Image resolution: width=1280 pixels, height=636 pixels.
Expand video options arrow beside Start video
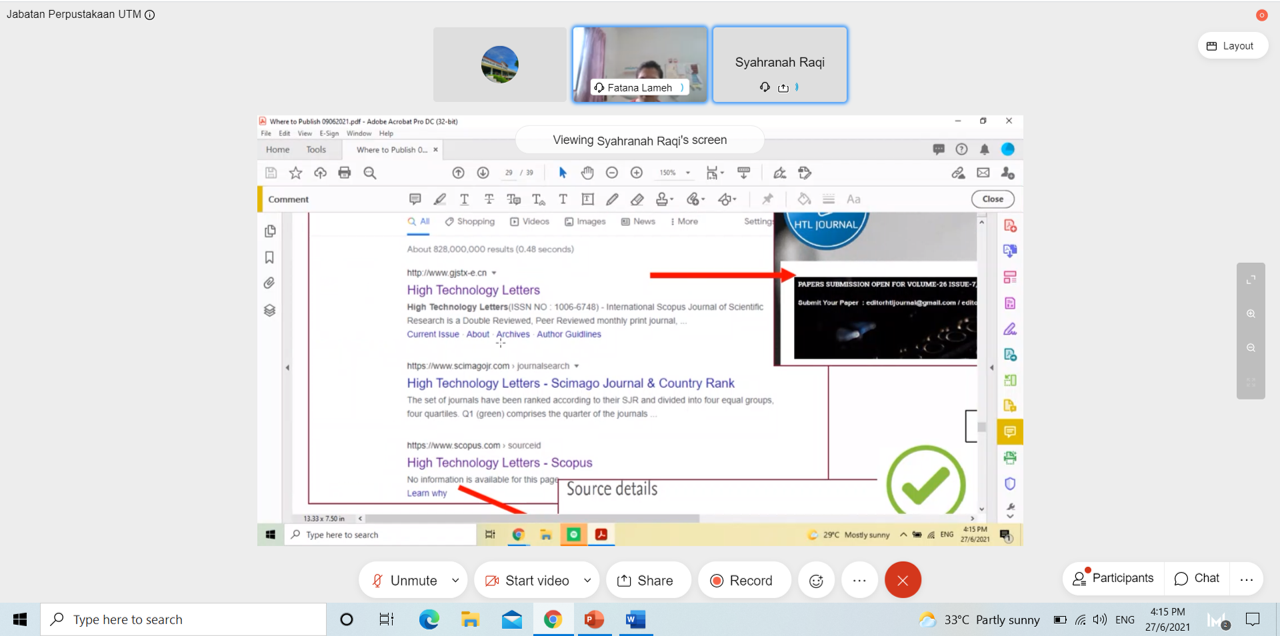pyautogui.click(x=587, y=580)
